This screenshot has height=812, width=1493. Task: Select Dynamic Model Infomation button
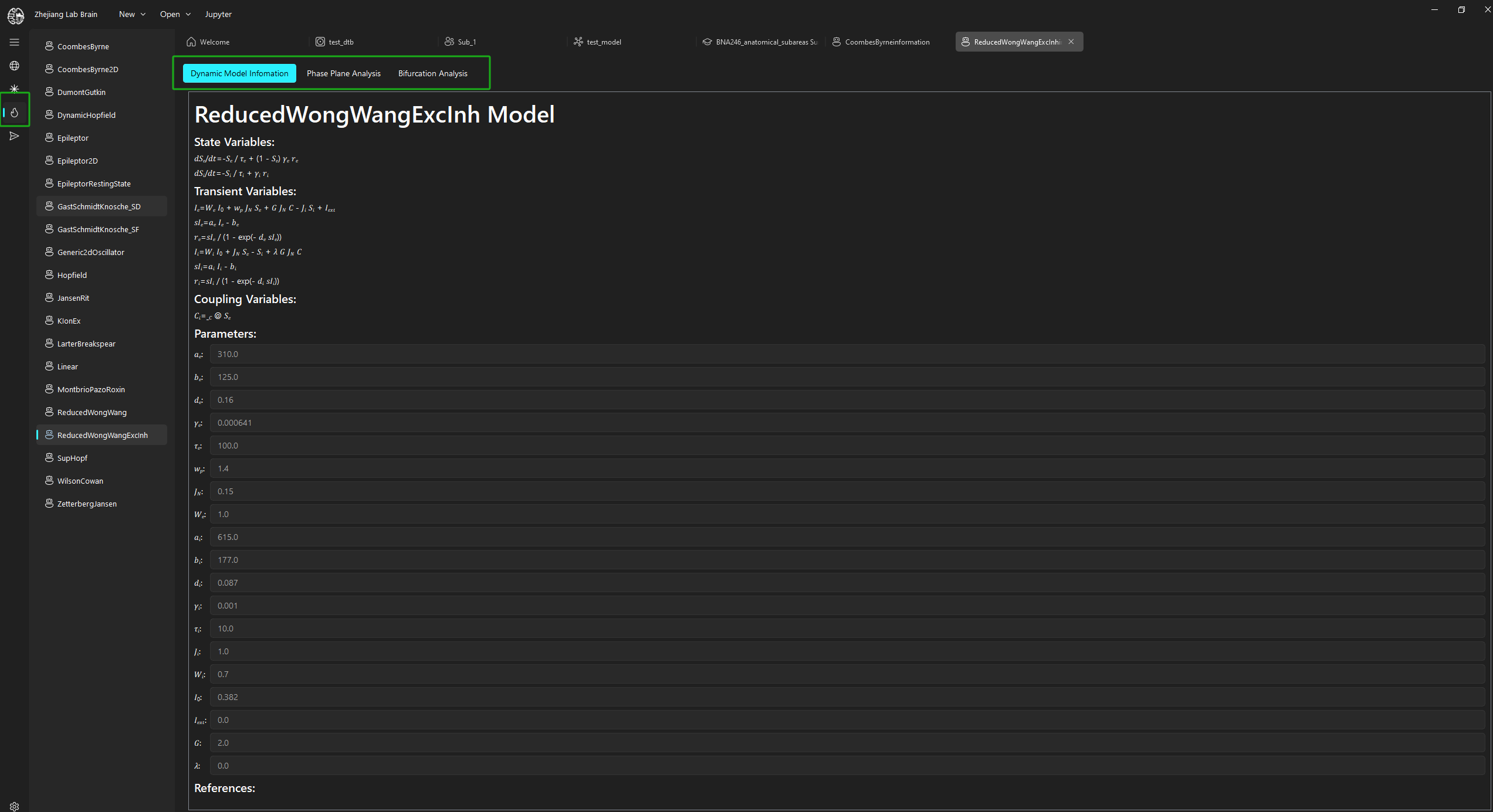pos(239,73)
